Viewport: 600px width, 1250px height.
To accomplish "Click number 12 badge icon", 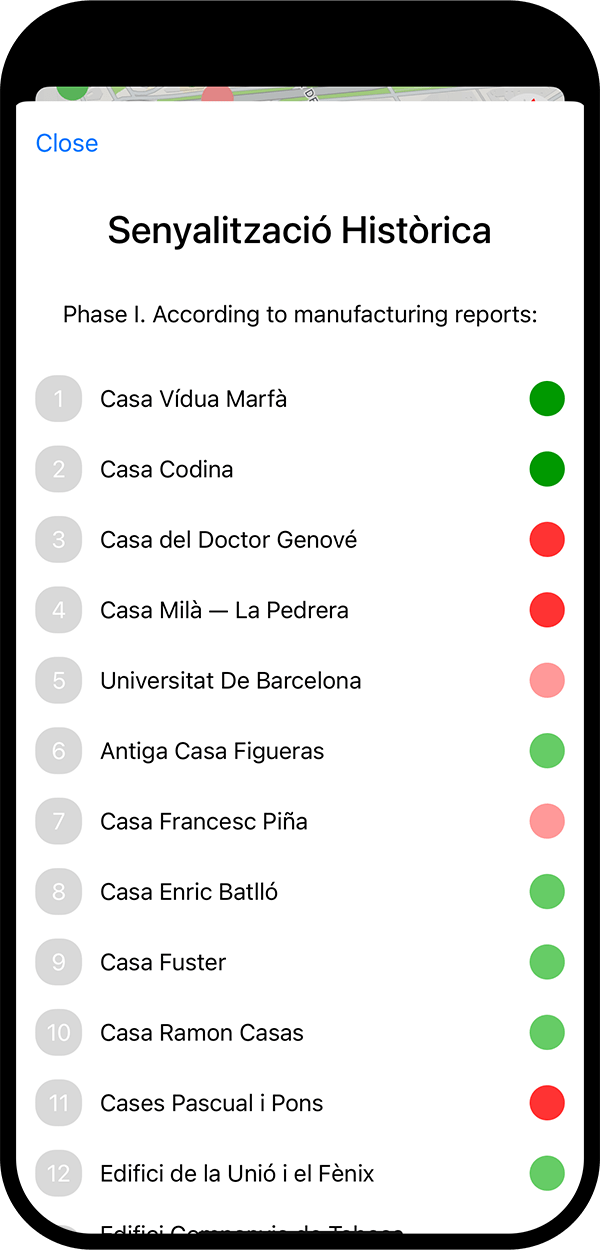I will (59, 1173).
